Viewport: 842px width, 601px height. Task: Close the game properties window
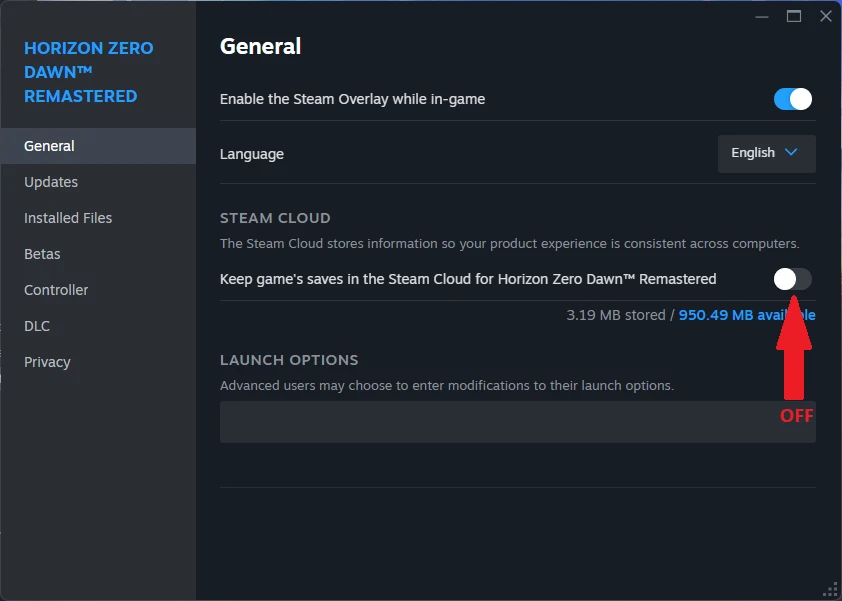pos(826,17)
